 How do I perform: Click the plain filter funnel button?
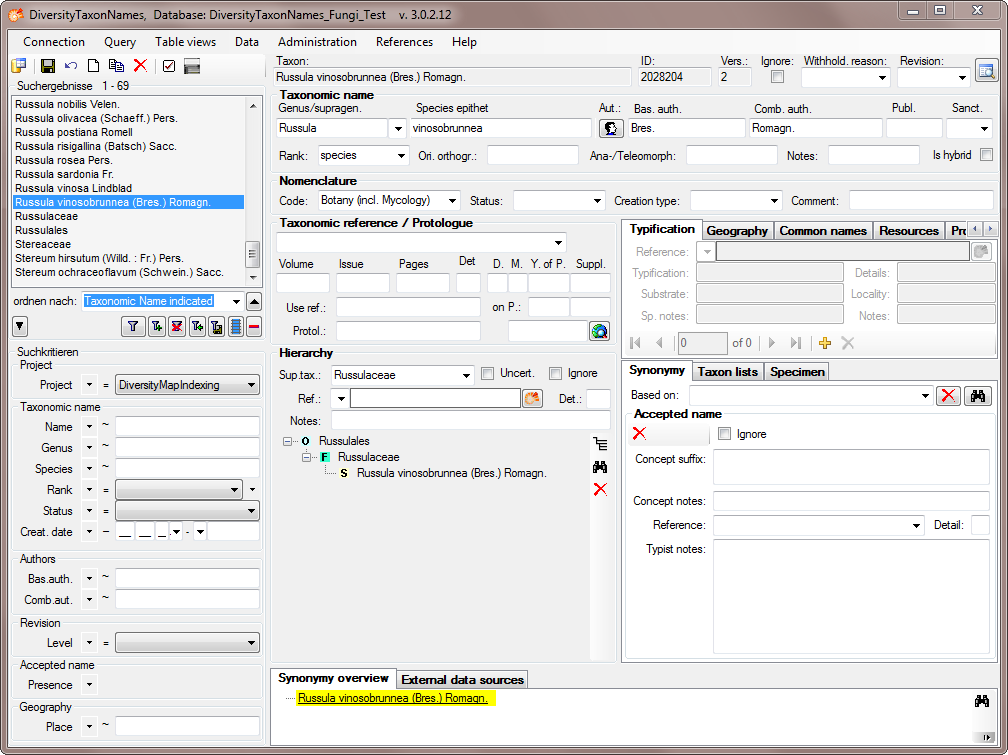pyautogui.click(x=133, y=327)
